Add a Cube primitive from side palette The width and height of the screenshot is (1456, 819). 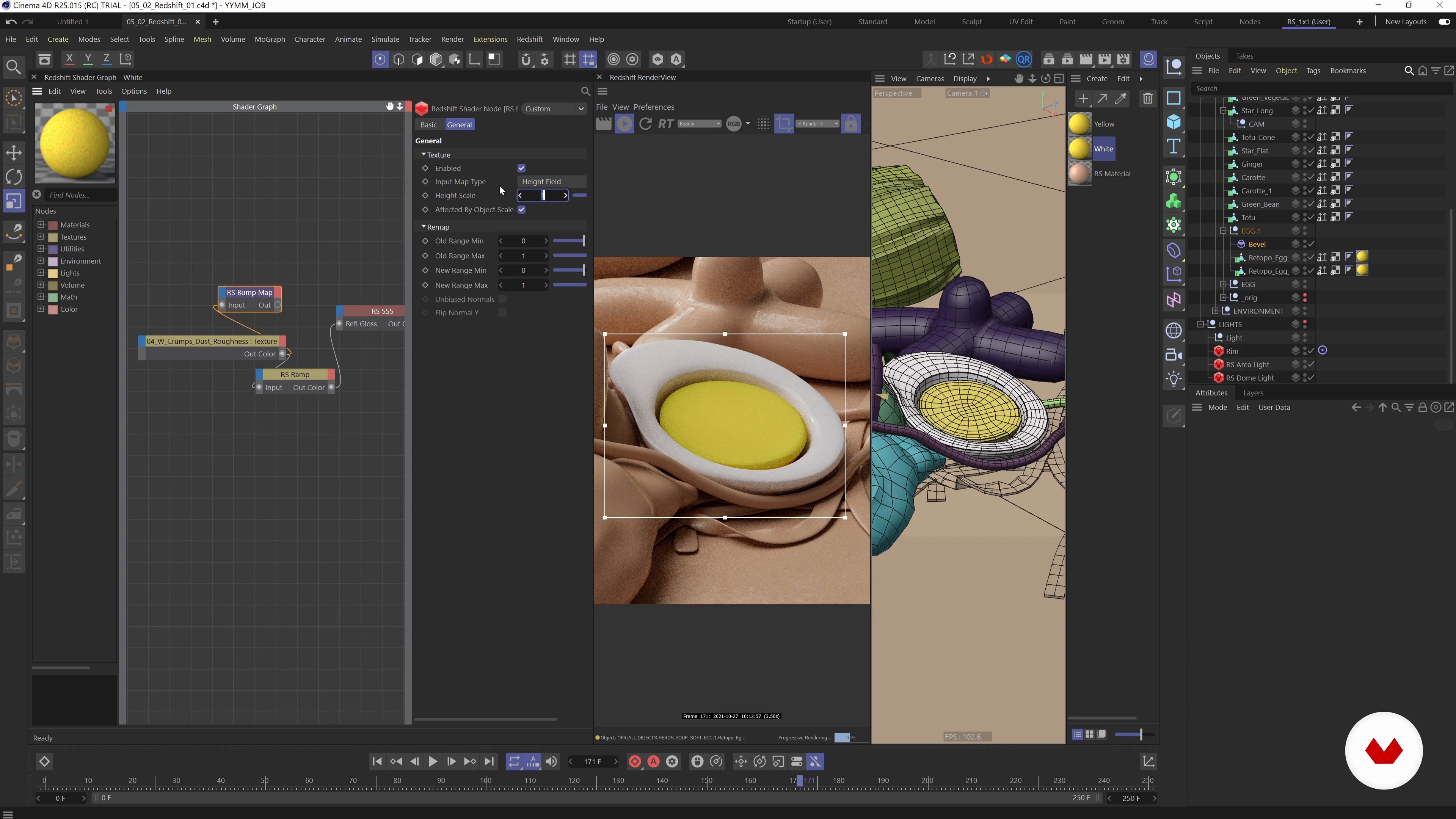point(1174,122)
